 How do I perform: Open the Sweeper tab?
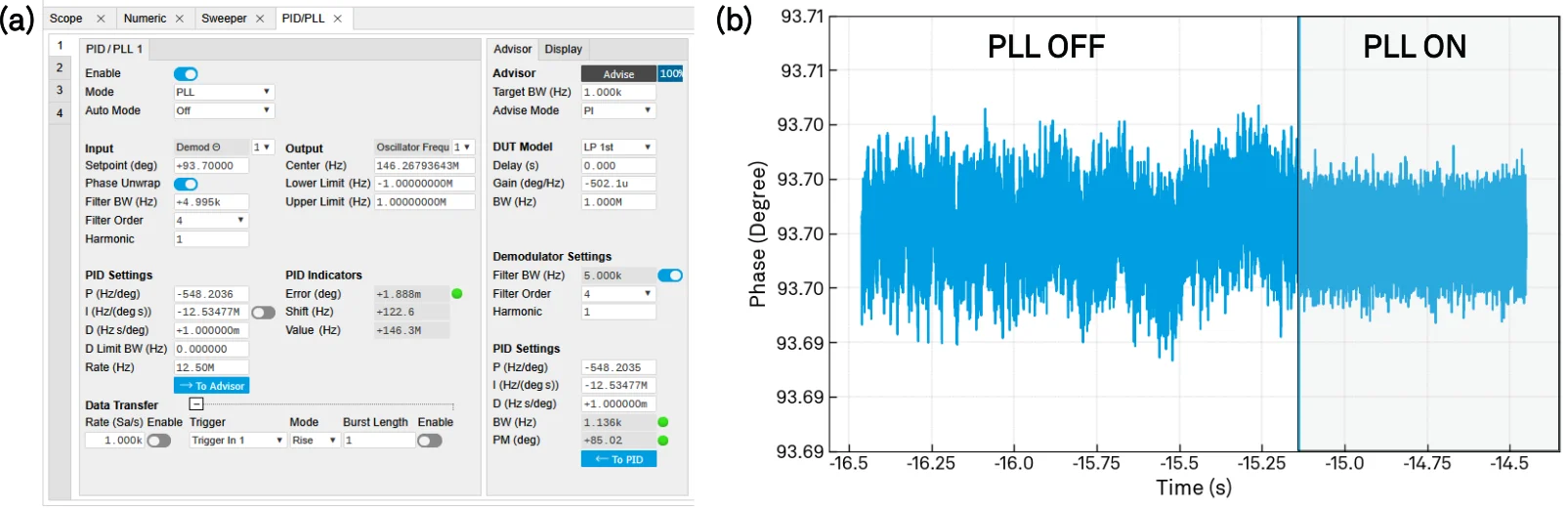click(x=224, y=19)
